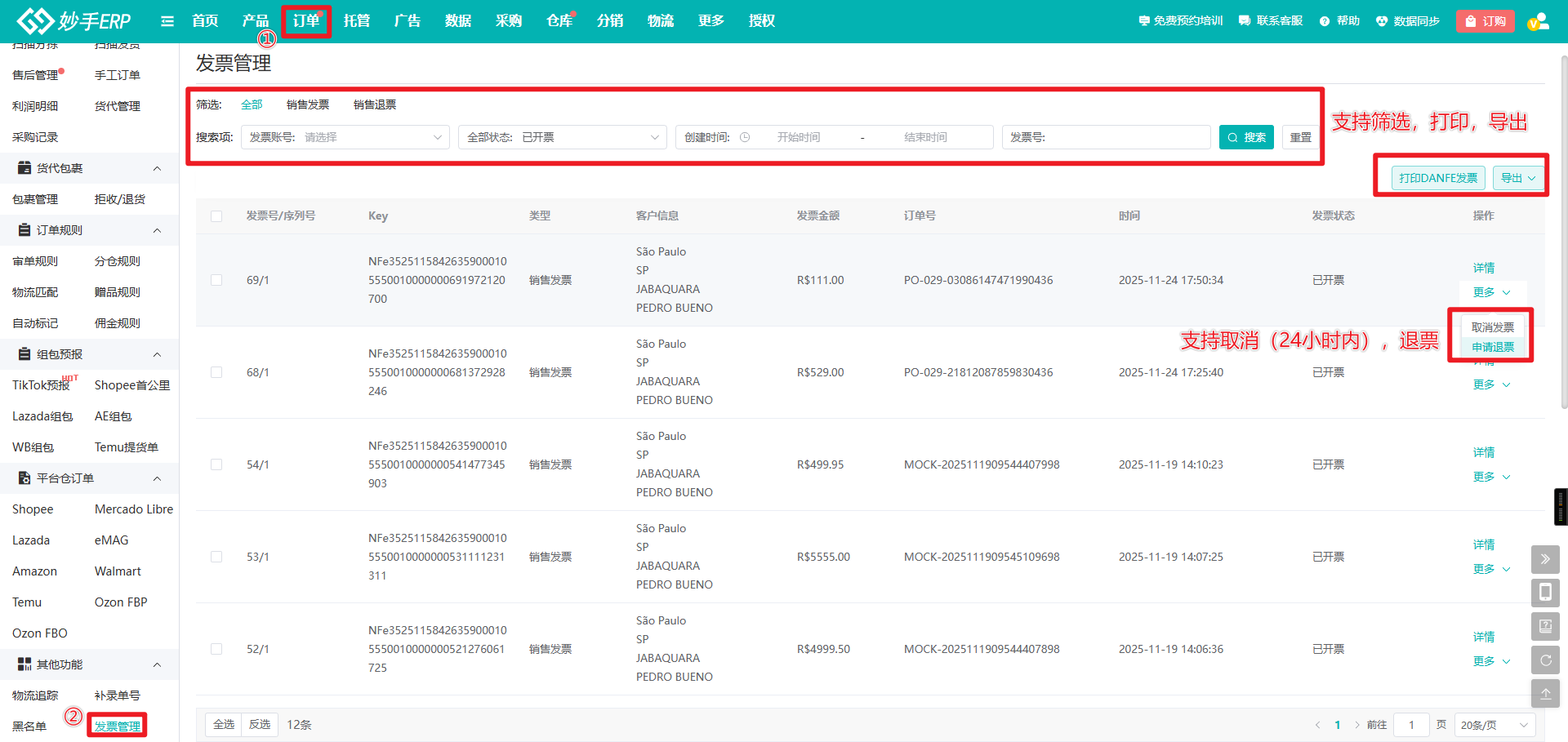Click the 妙手ERP logo
This screenshot has height=742, width=1568.
click(74, 21)
